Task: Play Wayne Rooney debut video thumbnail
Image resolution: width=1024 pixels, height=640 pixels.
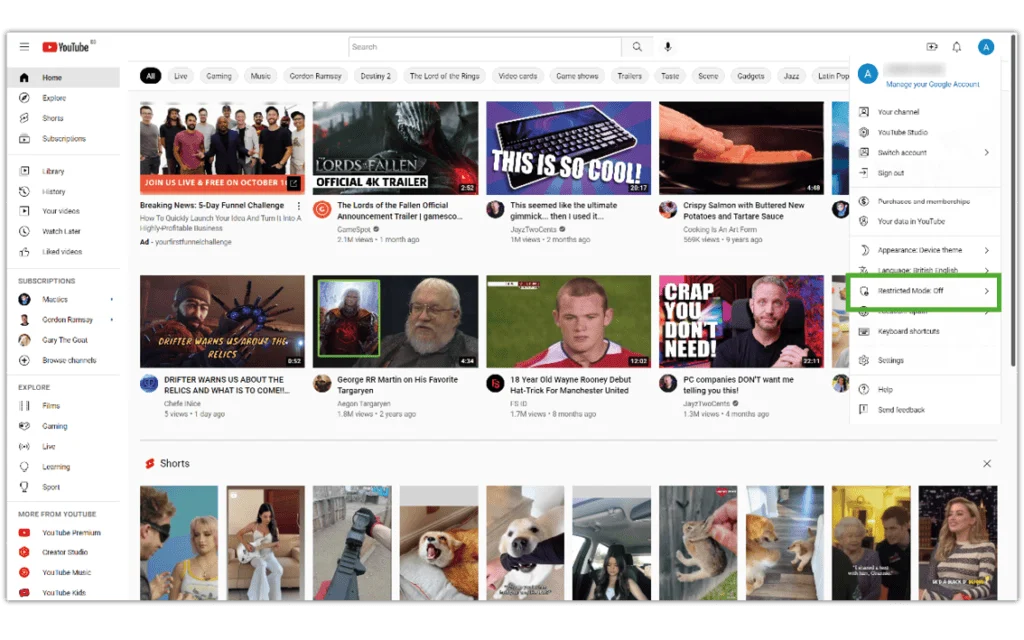Action: (x=568, y=321)
